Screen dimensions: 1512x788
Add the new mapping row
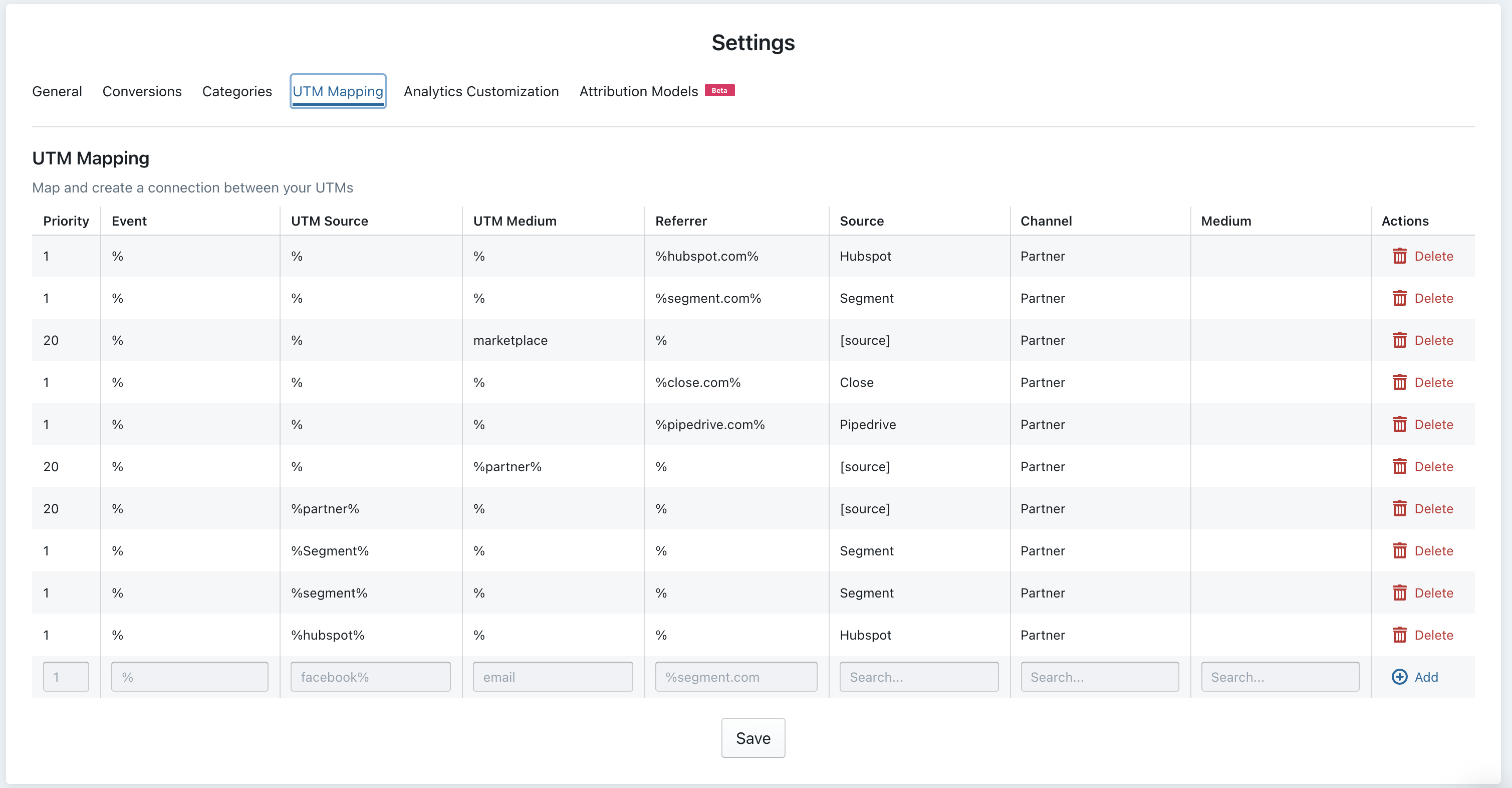1415,677
